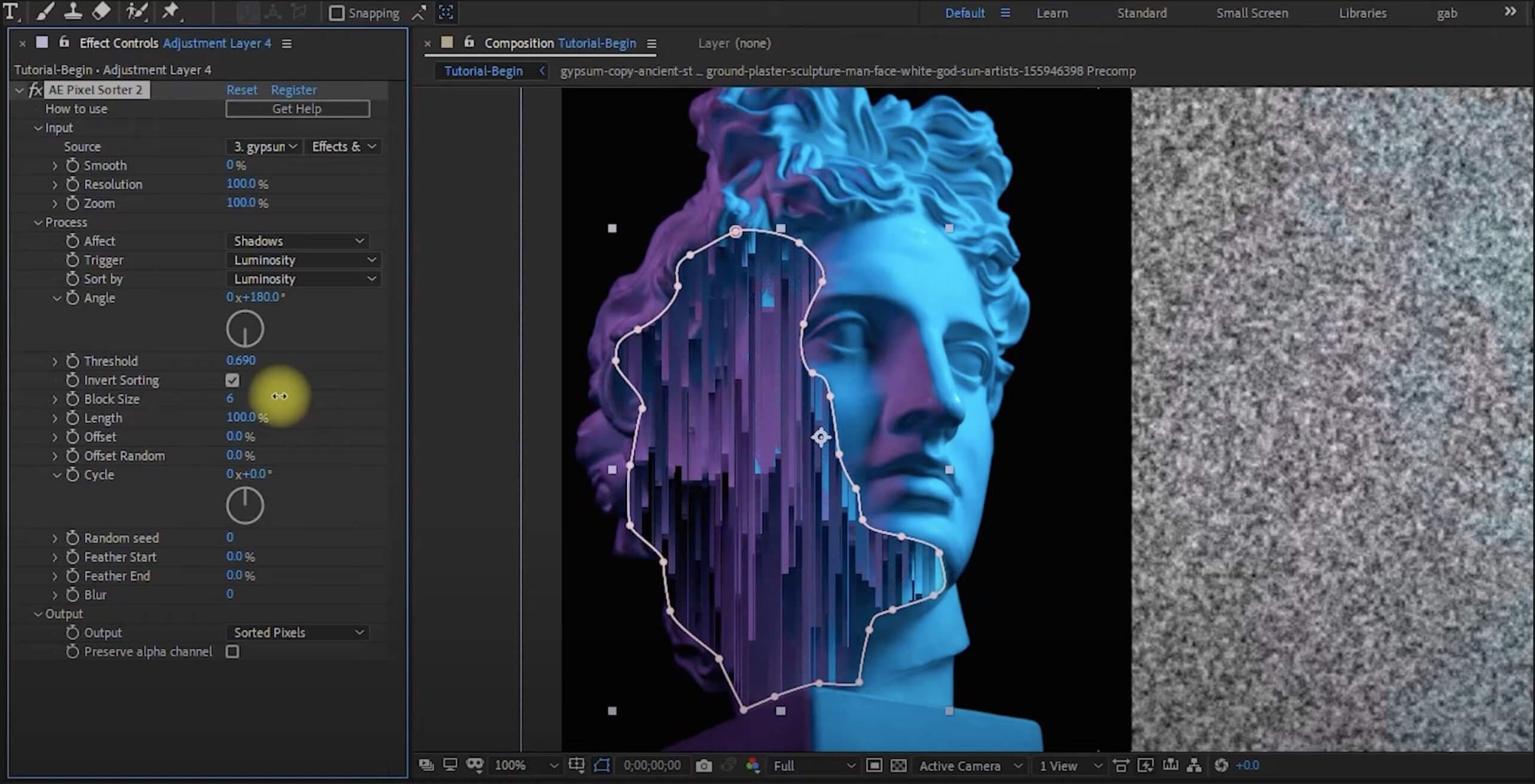Select the Clone Stamp tool

click(73, 11)
